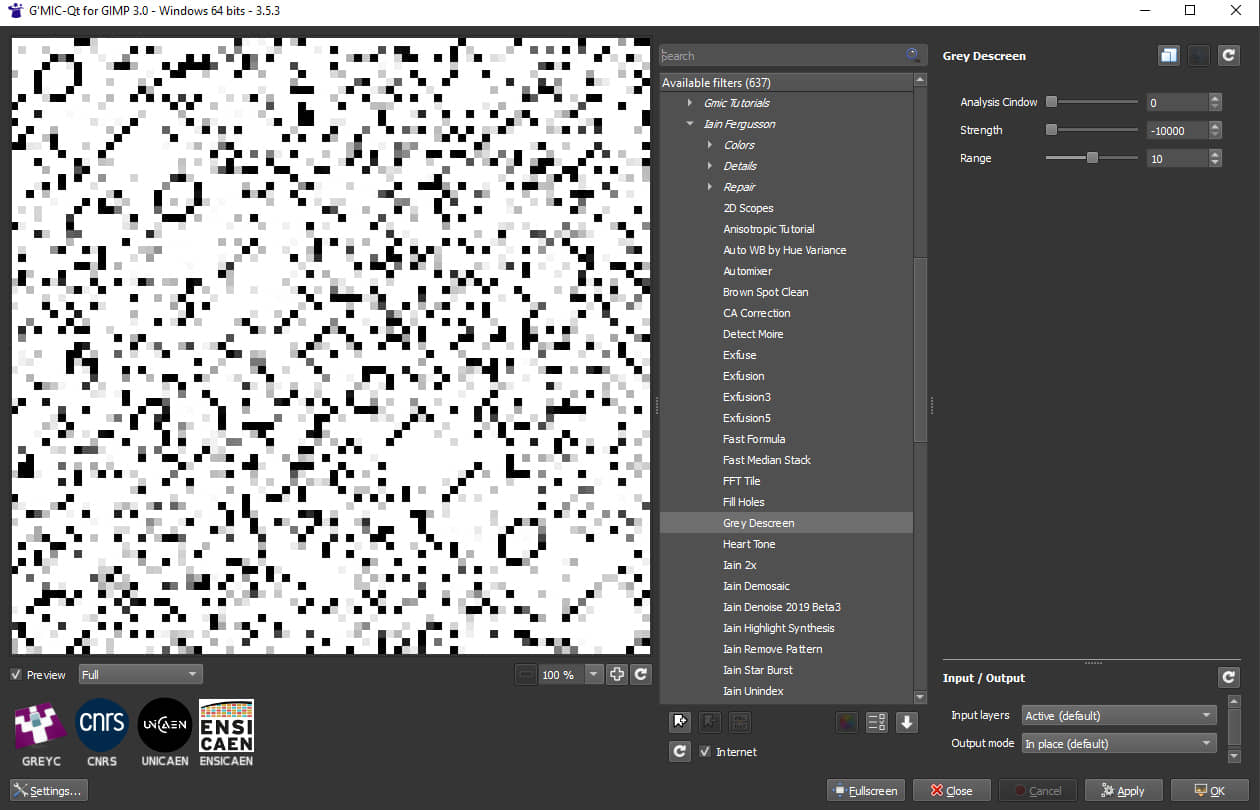The height and width of the screenshot is (810, 1260).
Task: Select the Fill Holes filter
Action: [x=744, y=502]
